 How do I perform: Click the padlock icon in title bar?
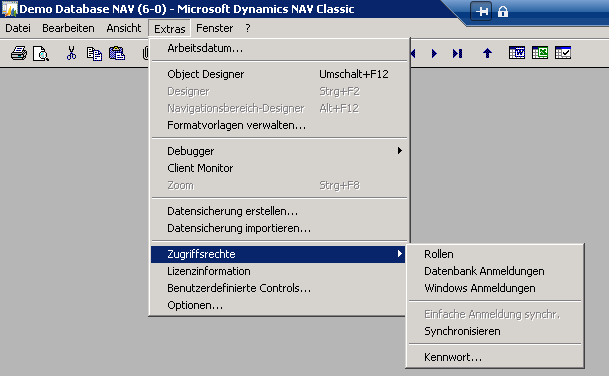click(x=503, y=11)
